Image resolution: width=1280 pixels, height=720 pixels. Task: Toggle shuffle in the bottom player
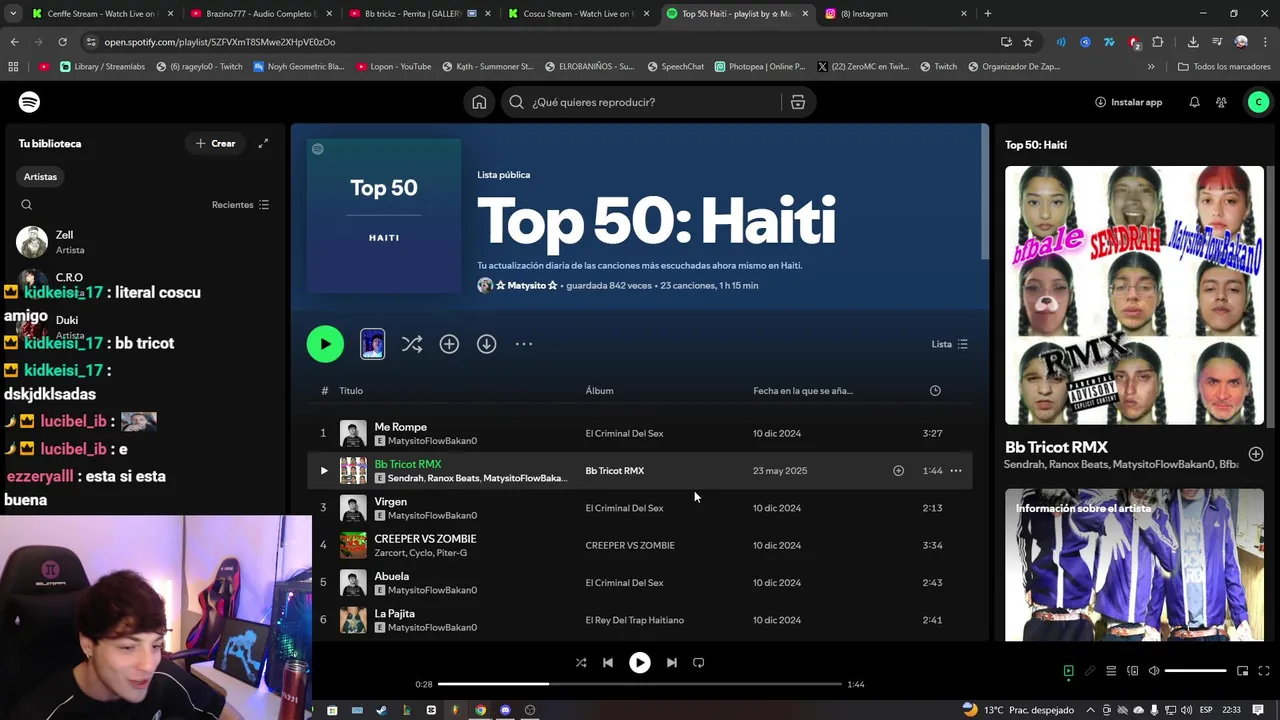581,662
